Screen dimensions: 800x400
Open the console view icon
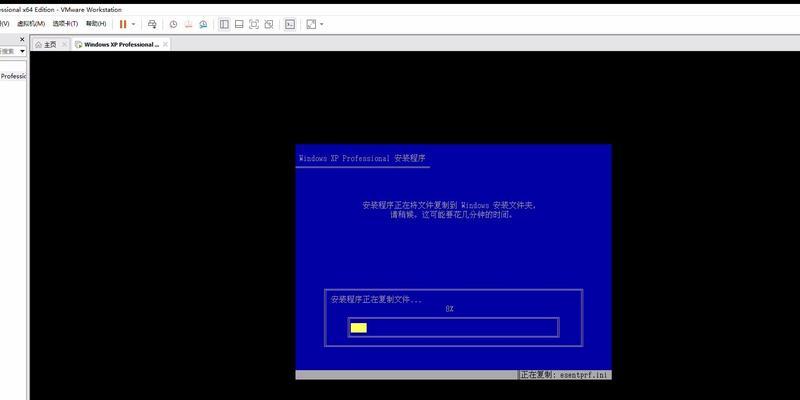pos(290,24)
